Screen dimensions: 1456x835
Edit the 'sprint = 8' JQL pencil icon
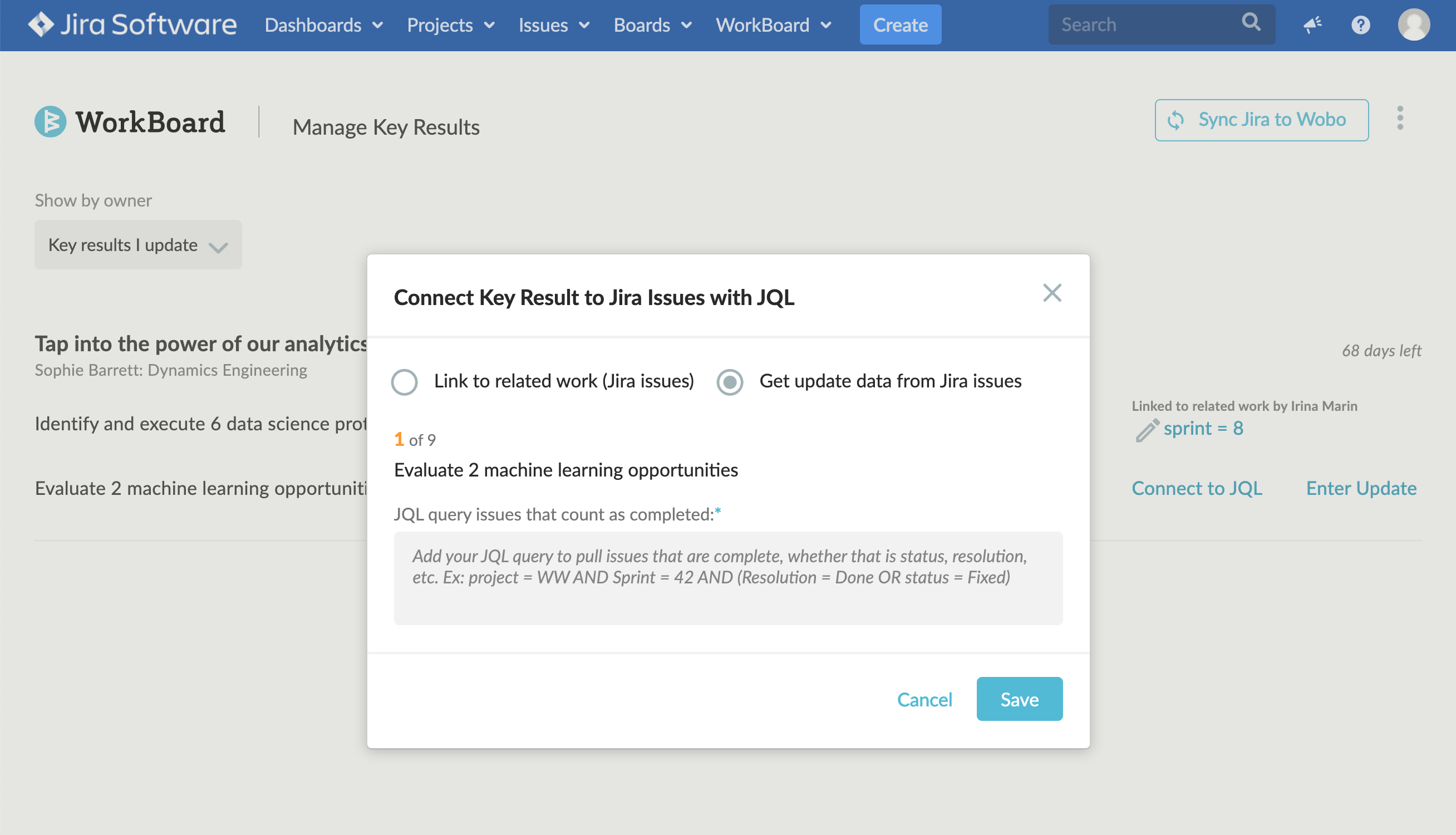1147,430
